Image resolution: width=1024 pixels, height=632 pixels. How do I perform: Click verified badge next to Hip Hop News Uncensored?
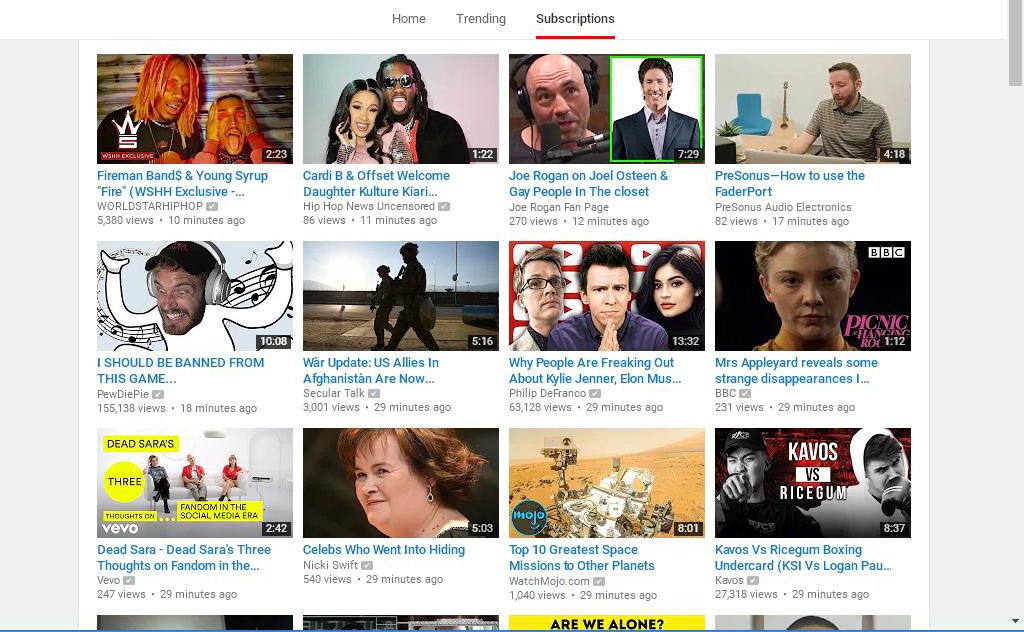tap(443, 206)
